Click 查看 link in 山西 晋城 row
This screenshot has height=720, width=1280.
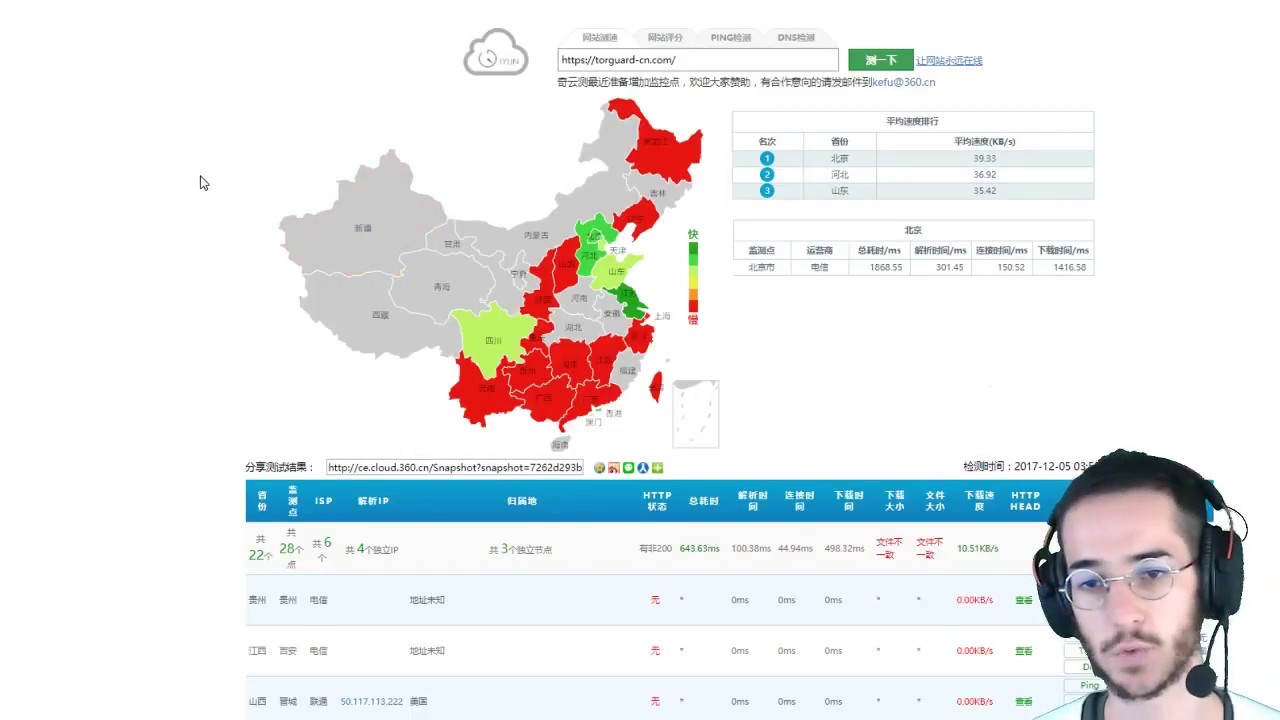coord(1024,702)
